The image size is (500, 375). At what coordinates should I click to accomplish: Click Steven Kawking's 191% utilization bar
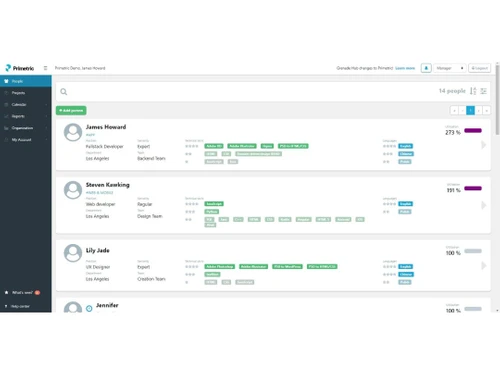tap(473, 188)
